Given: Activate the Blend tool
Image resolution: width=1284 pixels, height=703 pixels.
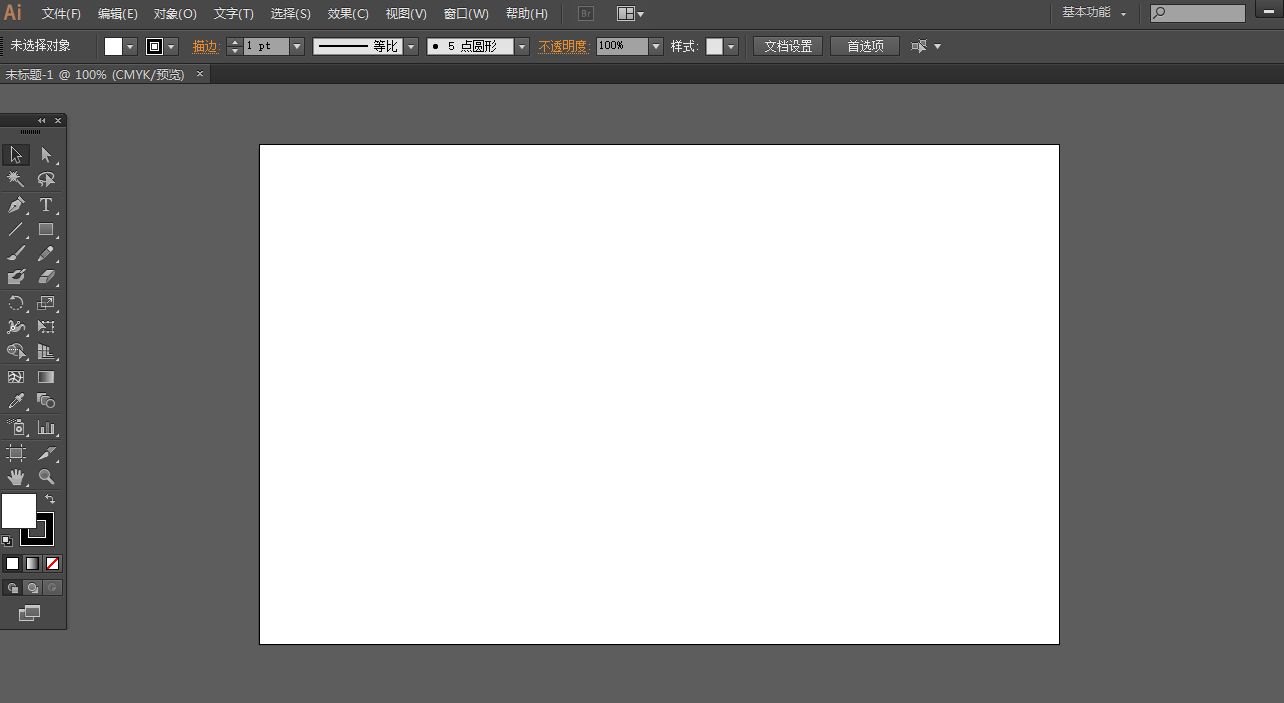Looking at the screenshot, I should [46, 401].
